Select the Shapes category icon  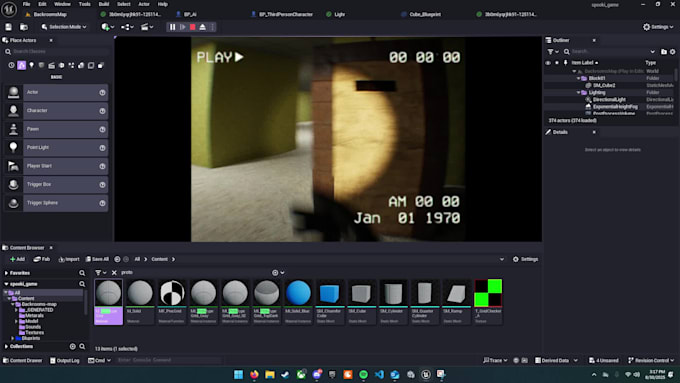coord(41,65)
